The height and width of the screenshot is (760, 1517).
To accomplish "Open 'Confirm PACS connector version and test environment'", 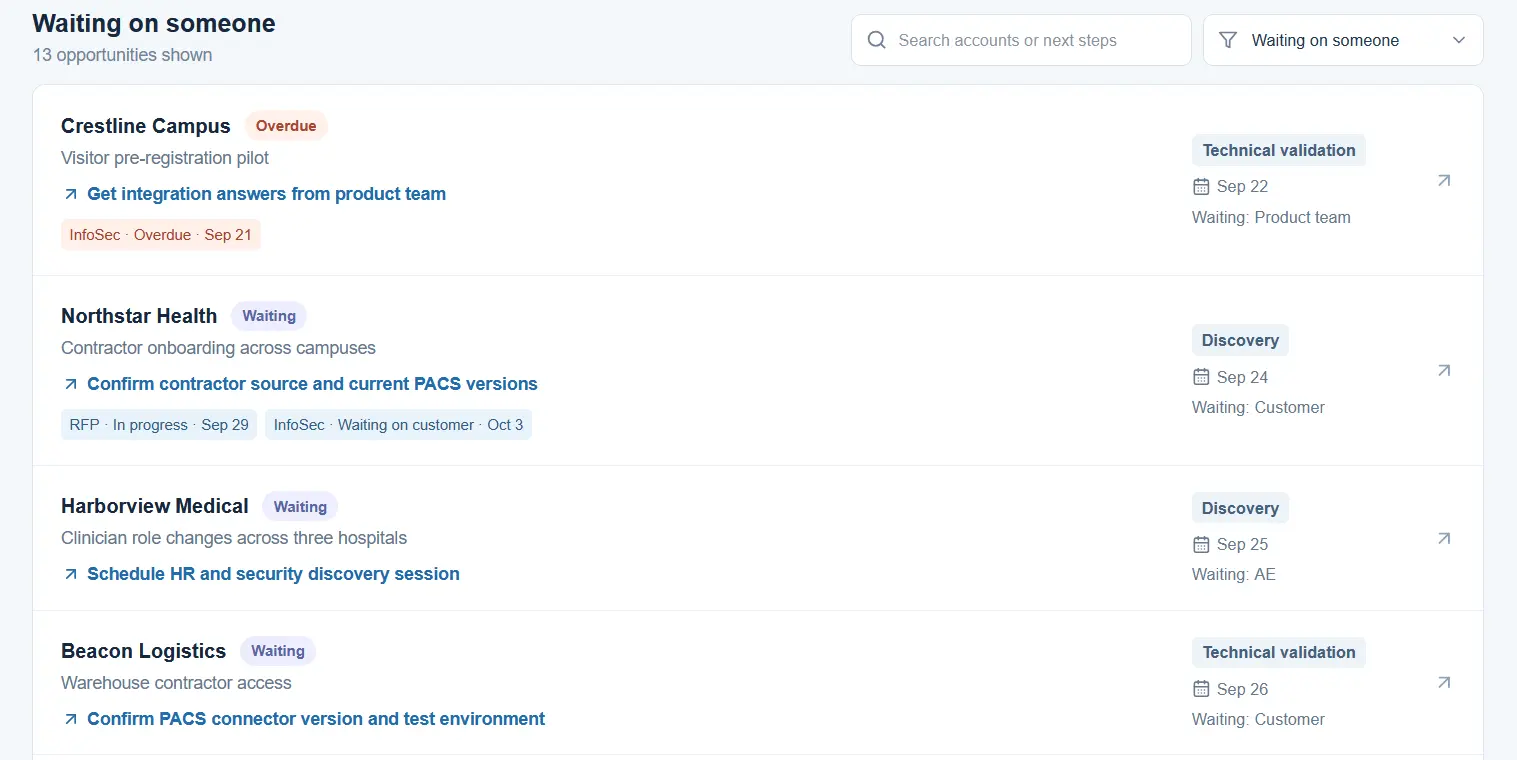I will (316, 719).
